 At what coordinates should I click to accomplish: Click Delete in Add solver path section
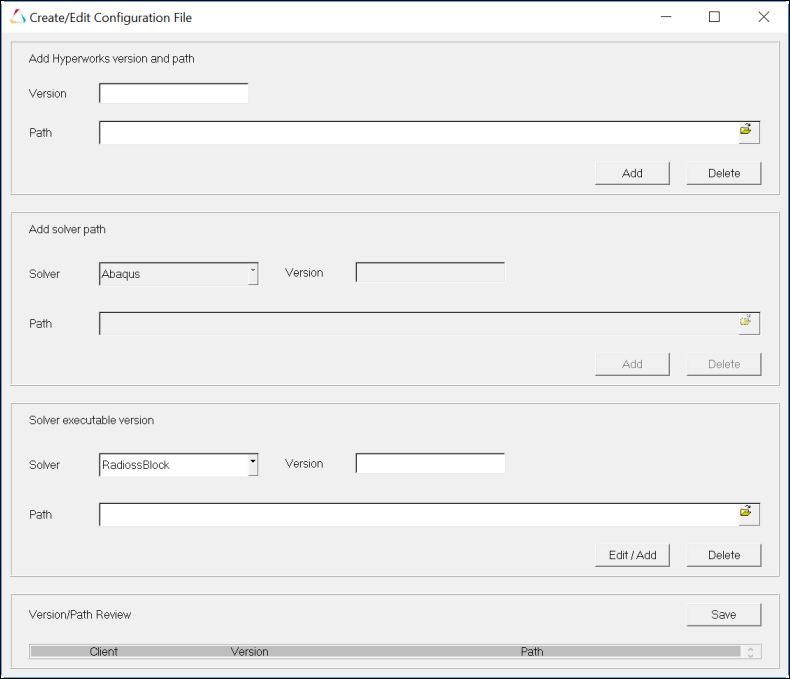(x=724, y=364)
